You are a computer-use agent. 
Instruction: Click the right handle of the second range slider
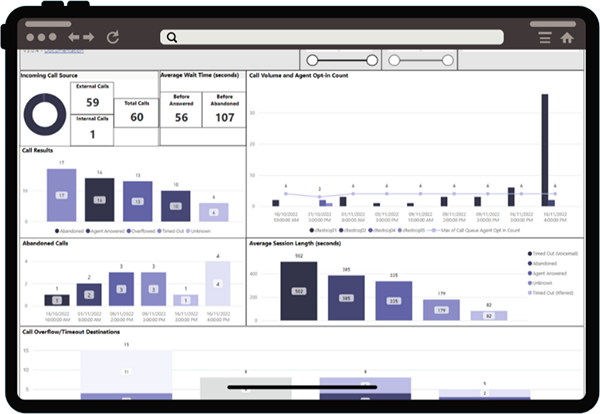tap(448, 60)
